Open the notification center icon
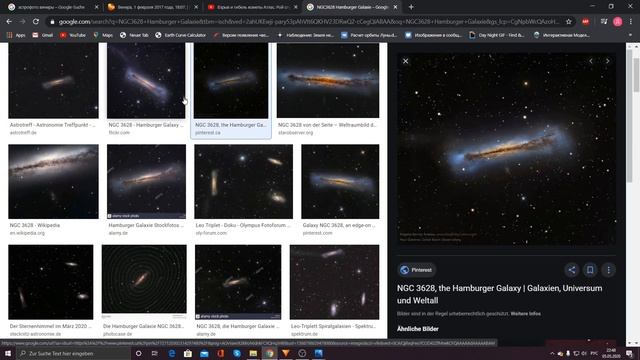The image size is (640, 360). (630, 353)
